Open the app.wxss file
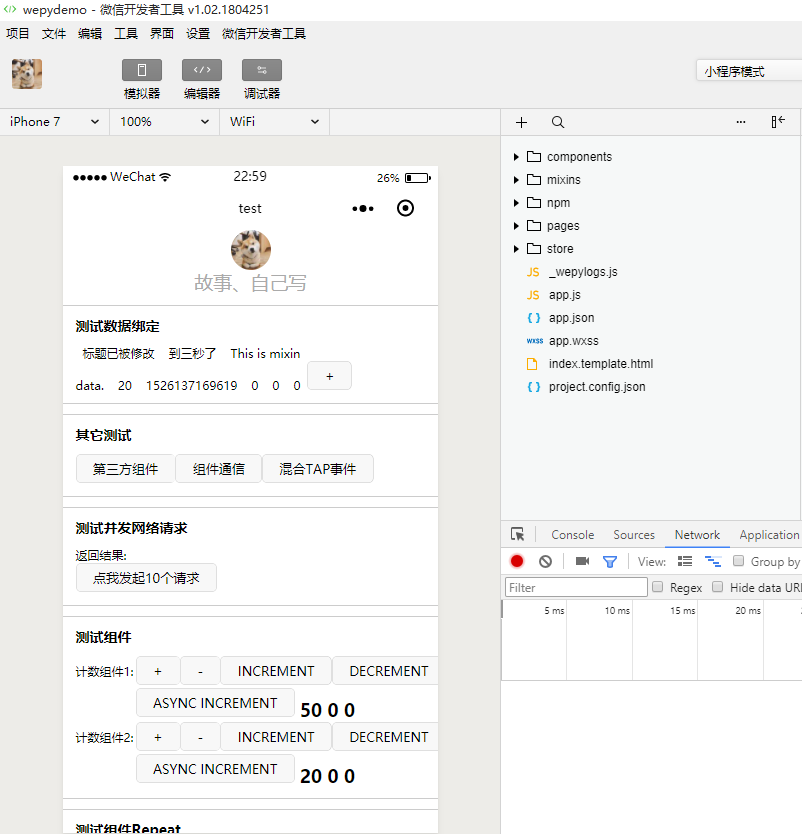The width and height of the screenshot is (802, 834). (x=573, y=340)
